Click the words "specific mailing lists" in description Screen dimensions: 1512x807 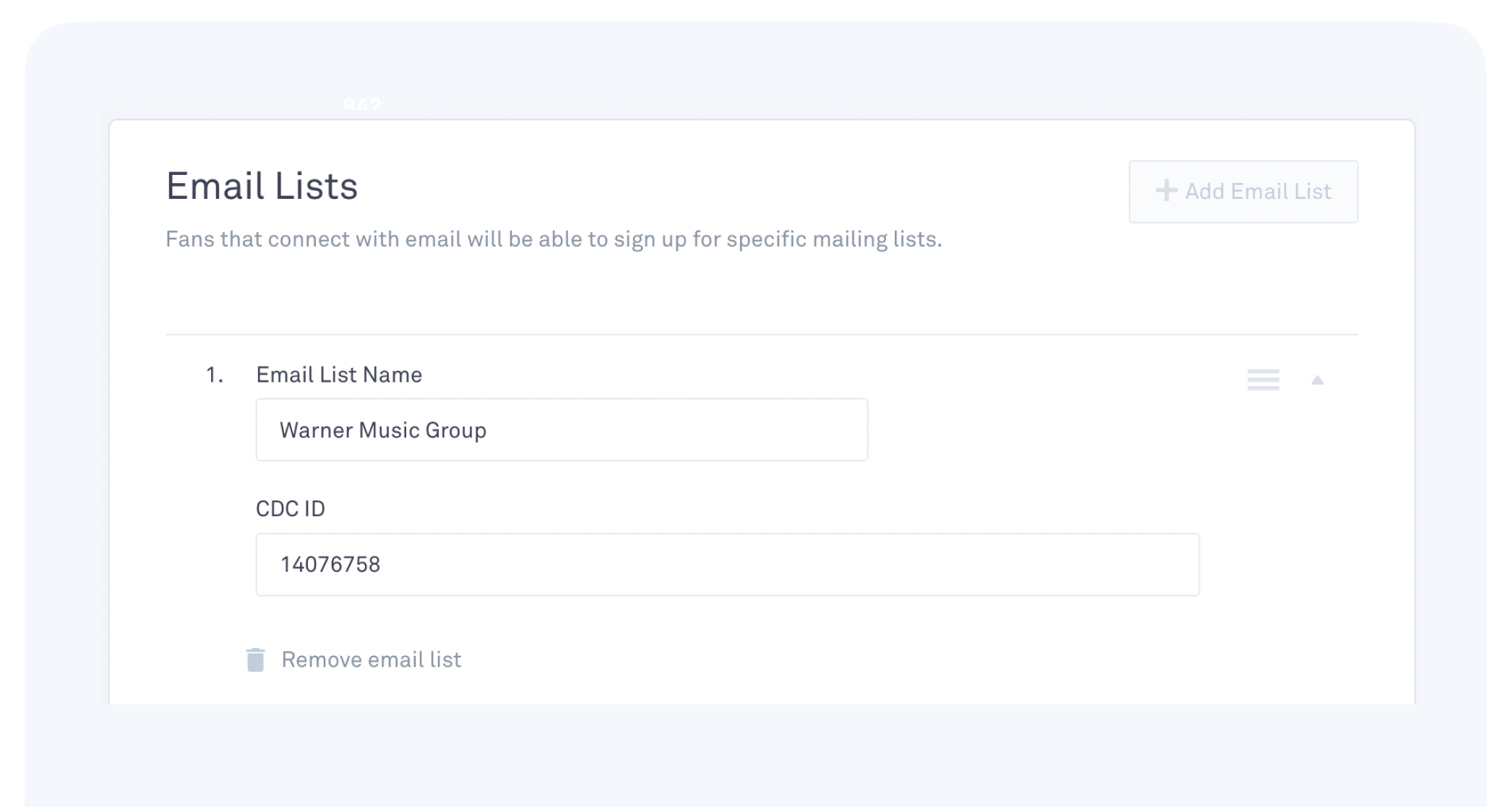click(833, 239)
